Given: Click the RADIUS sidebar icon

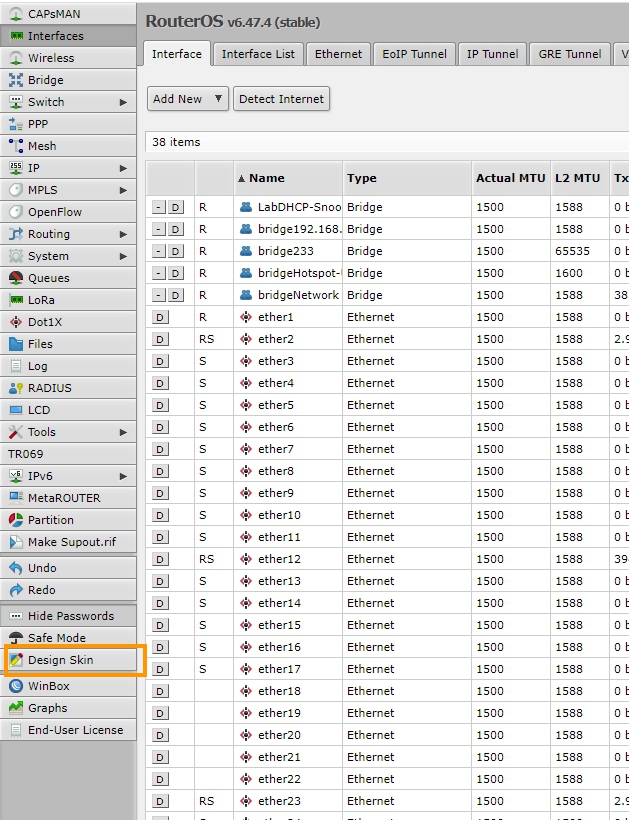Looking at the screenshot, I should (16, 388).
